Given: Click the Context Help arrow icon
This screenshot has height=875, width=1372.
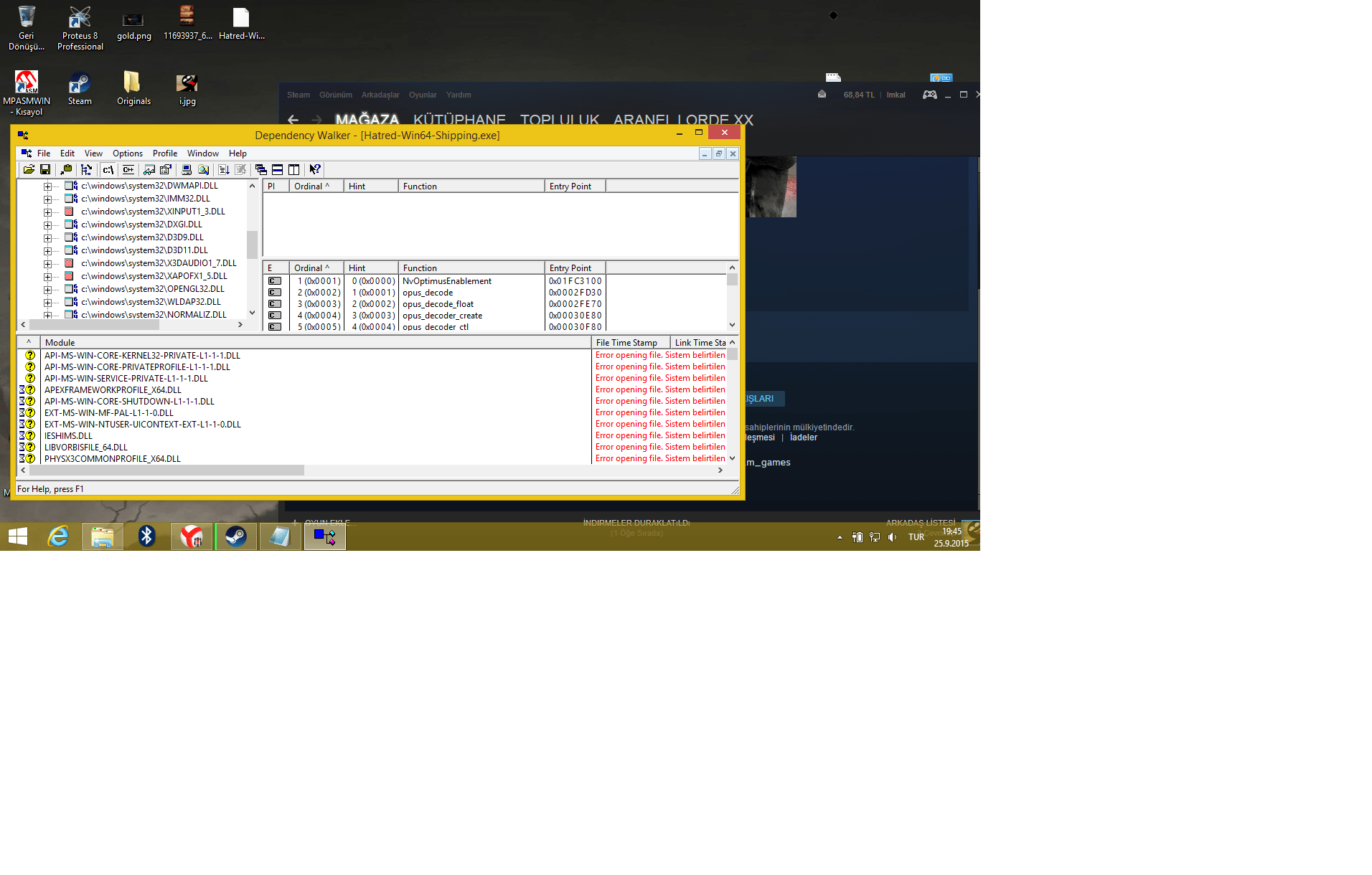Looking at the screenshot, I should click(315, 170).
